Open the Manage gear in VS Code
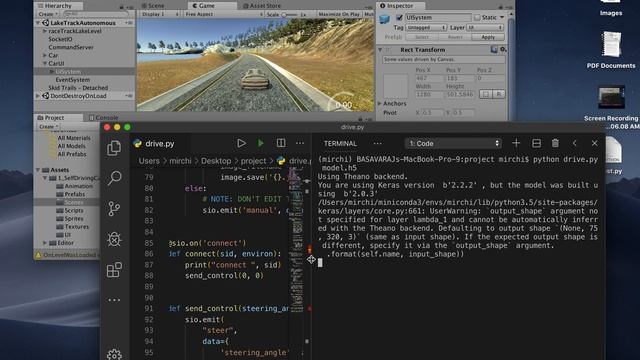640x360 pixels. coord(114,355)
